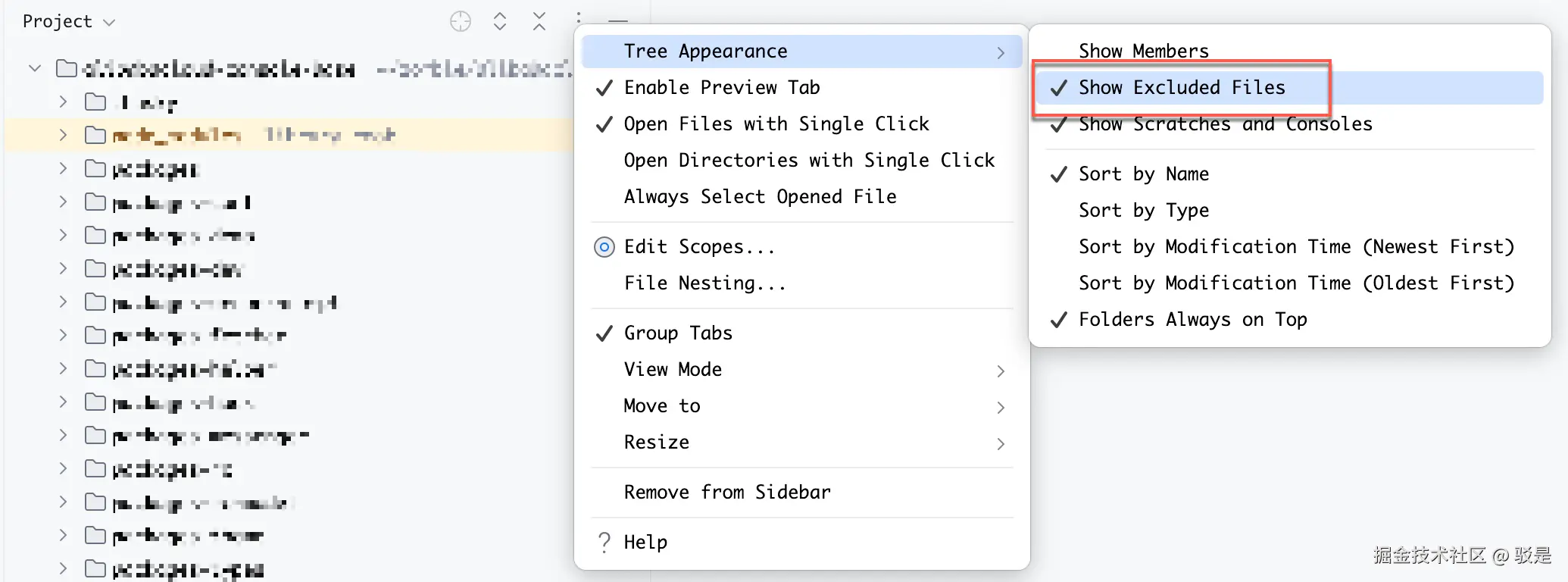The height and width of the screenshot is (582, 1568).
Task: Click the question mark Help icon
Action: tap(604, 542)
